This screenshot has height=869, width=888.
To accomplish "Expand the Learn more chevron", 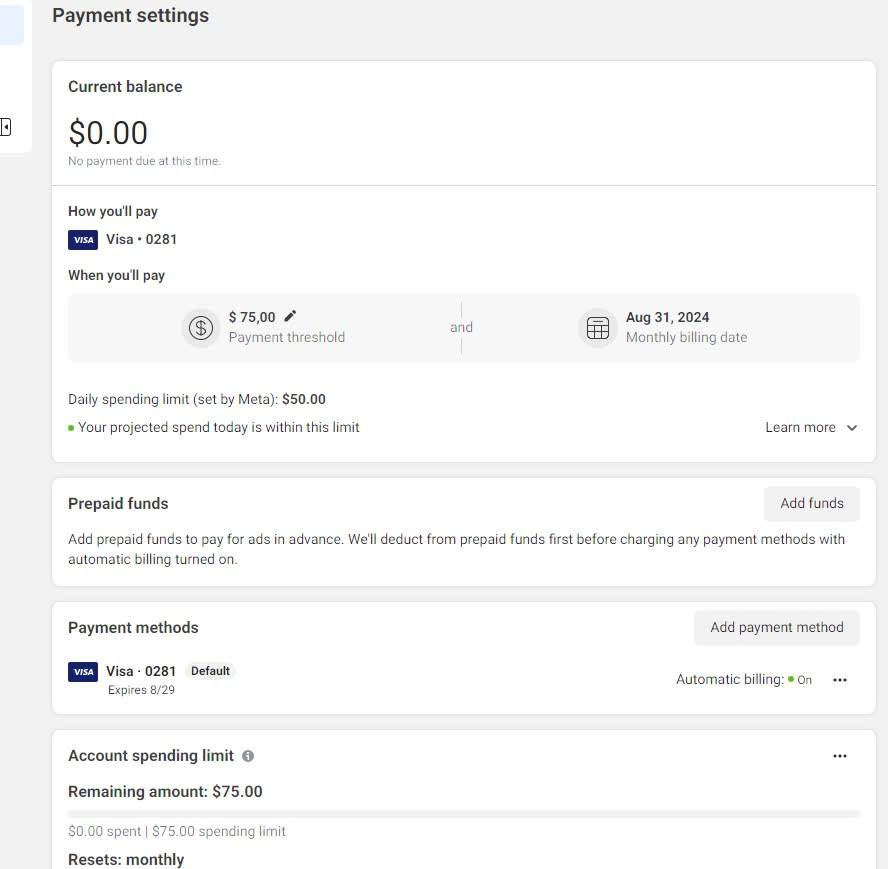I will pos(852,428).
